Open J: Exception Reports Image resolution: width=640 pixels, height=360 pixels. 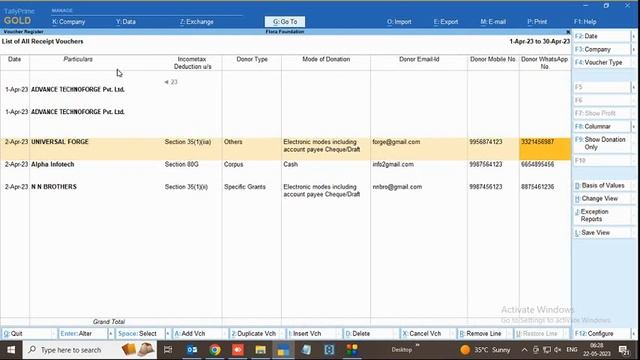coord(602,215)
